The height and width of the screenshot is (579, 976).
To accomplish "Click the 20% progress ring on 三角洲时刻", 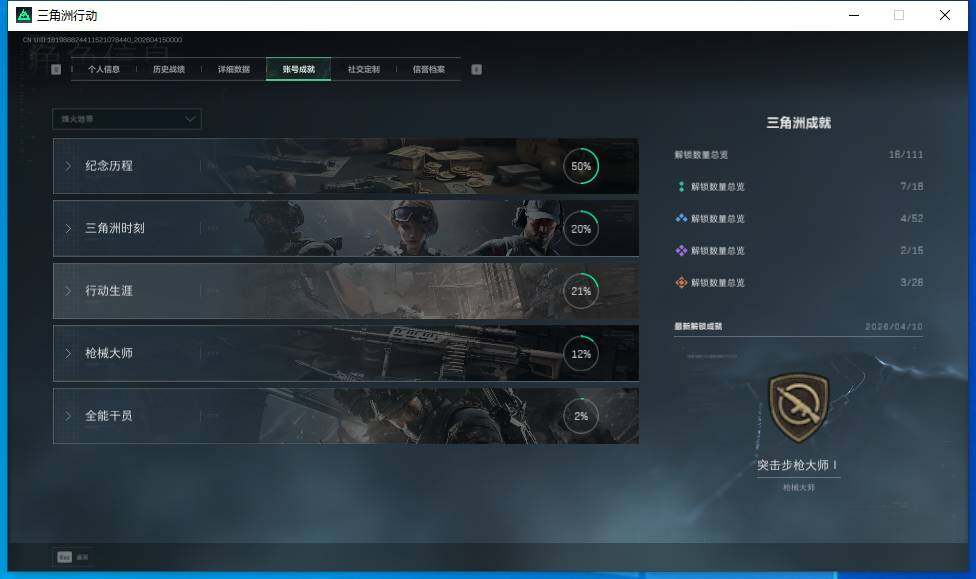I will (x=581, y=228).
